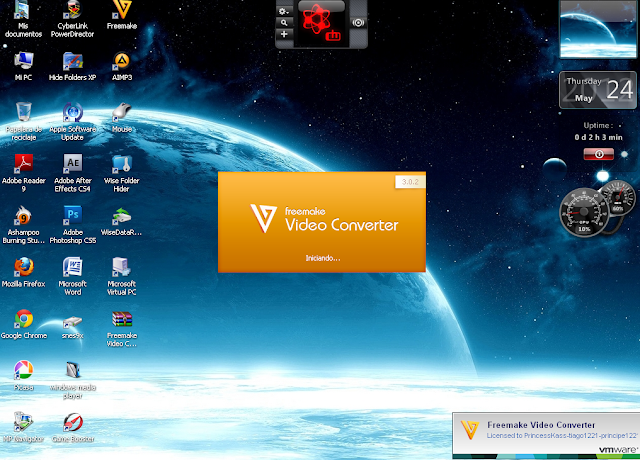Select the snes9x emulator icon
Viewport: 640px width, 460px height.
click(72, 327)
